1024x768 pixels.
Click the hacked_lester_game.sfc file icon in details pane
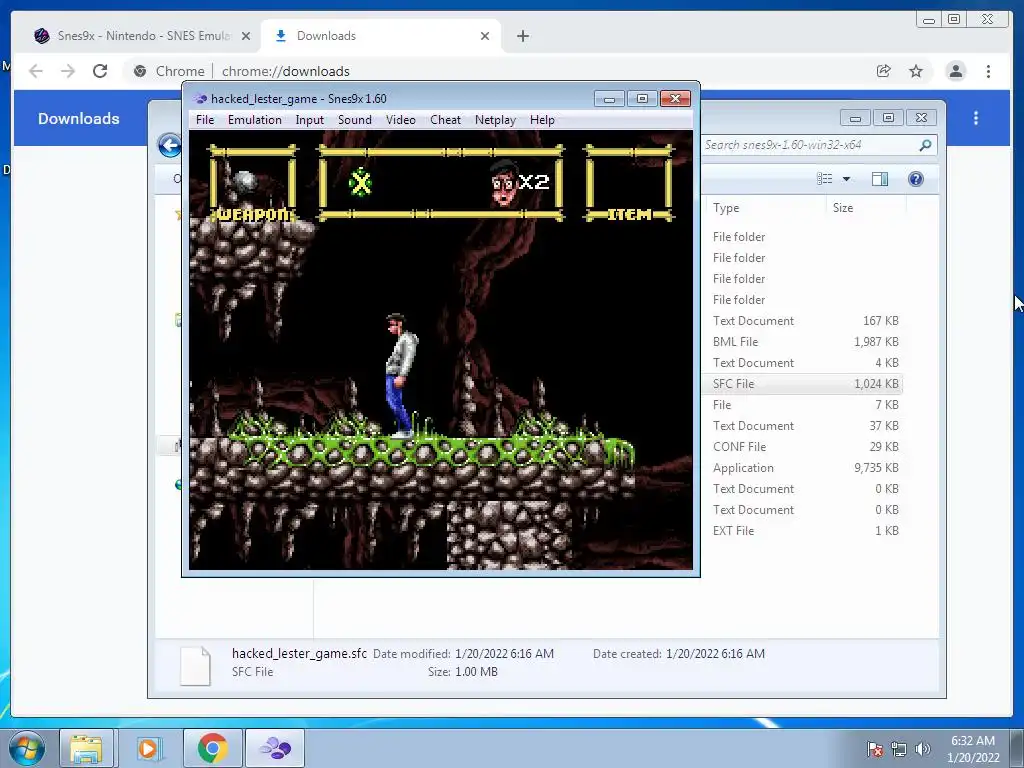[x=195, y=665]
